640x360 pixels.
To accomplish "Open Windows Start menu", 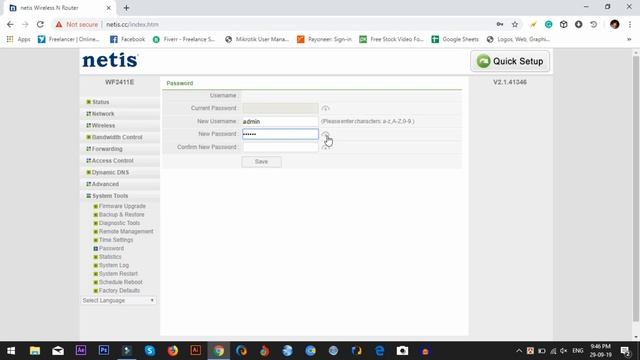I will [x=11, y=351].
